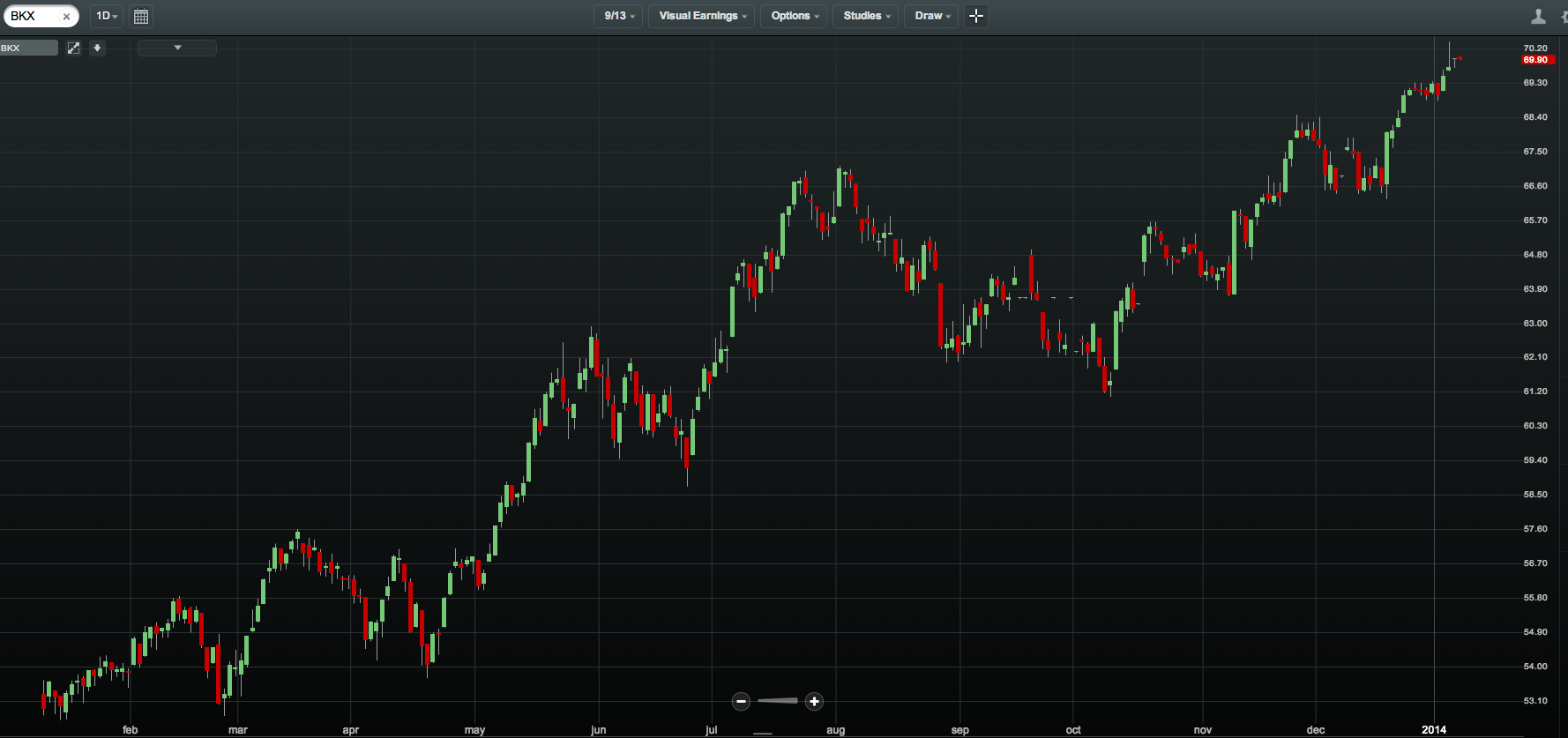Click the 2014 label on time axis

(x=1434, y=730)
